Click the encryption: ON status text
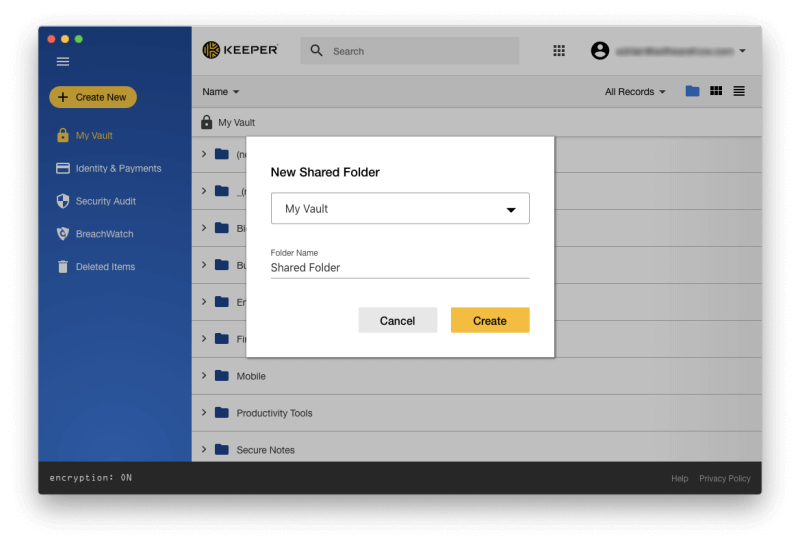Image resolution: width=800 pixels, height=545 pixels. click(90, 478)
